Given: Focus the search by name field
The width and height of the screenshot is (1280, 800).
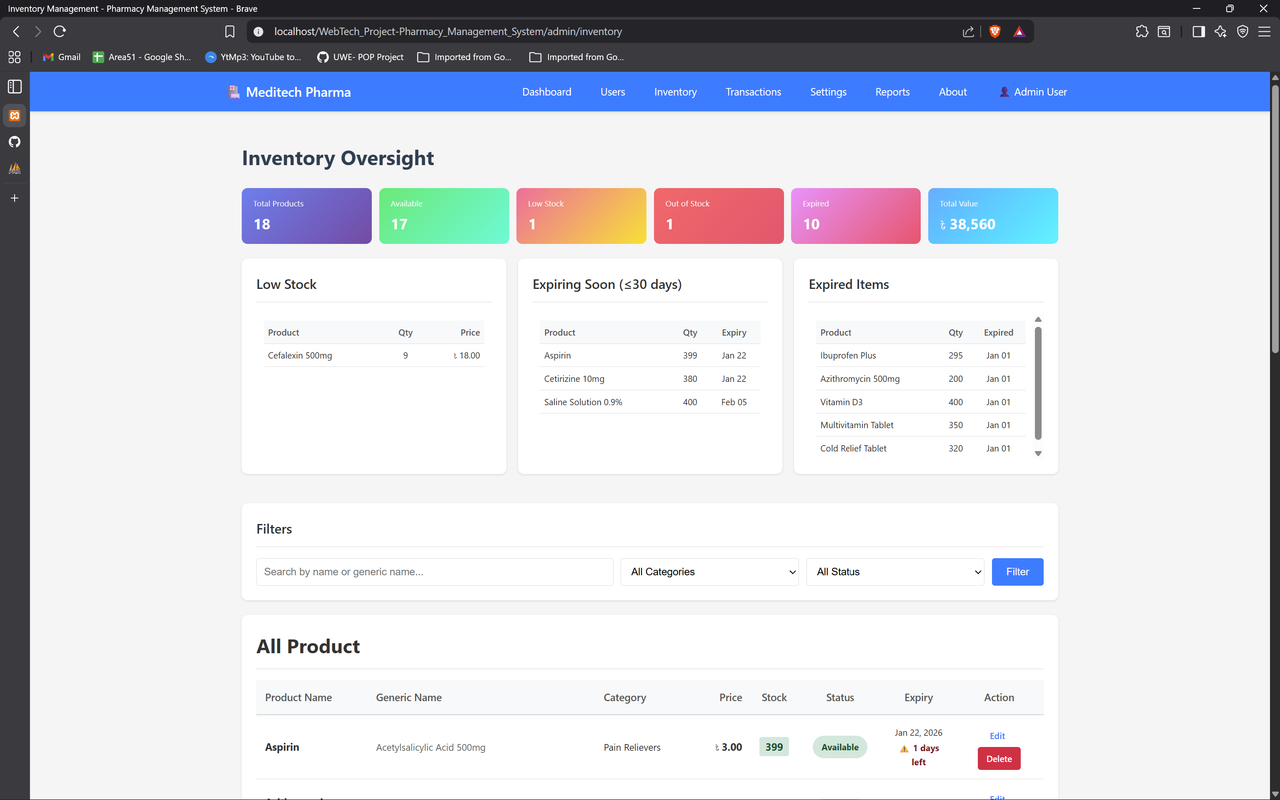Looking at the screenshot, I should click(x=435, y=572).
